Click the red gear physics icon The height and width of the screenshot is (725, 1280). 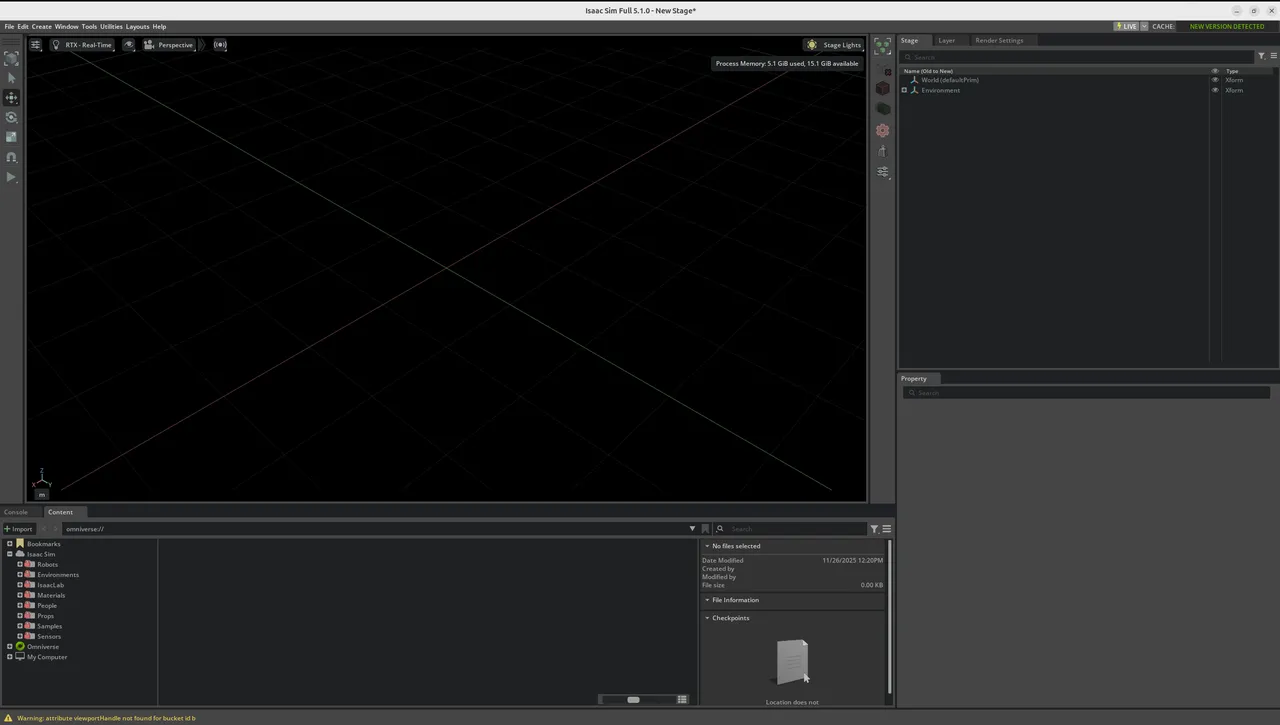pos(882,131)
